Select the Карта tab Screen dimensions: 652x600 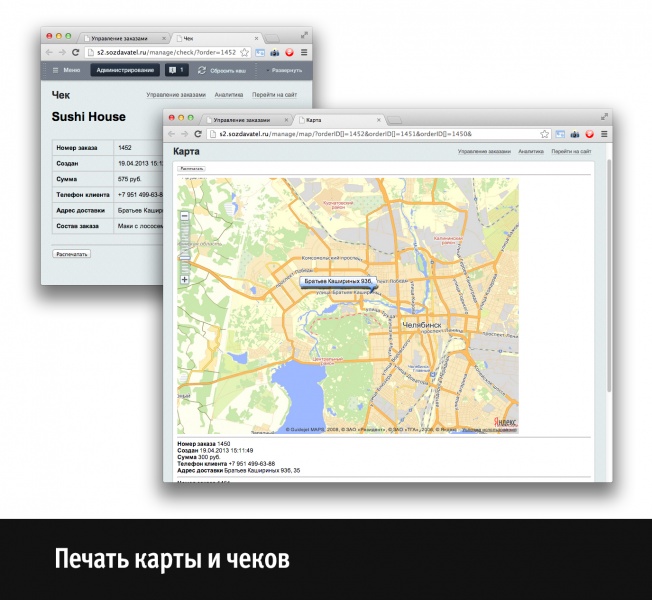click(338, 120)
